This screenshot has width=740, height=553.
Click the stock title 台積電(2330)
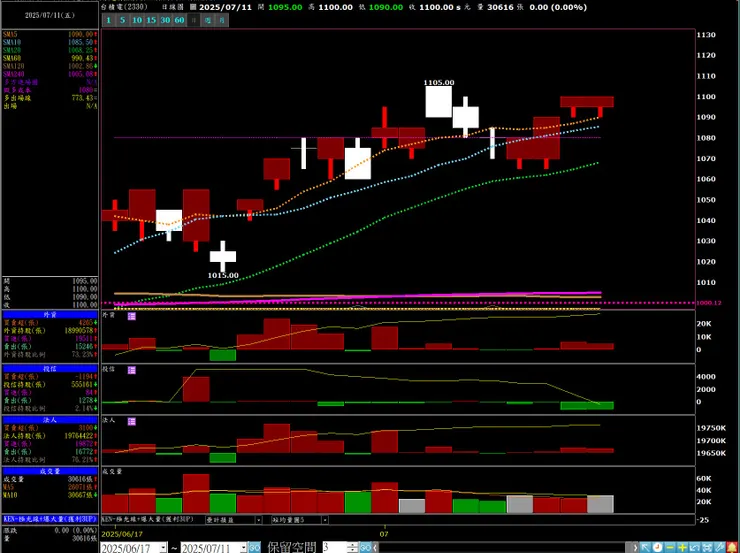[x=124, y=7]
